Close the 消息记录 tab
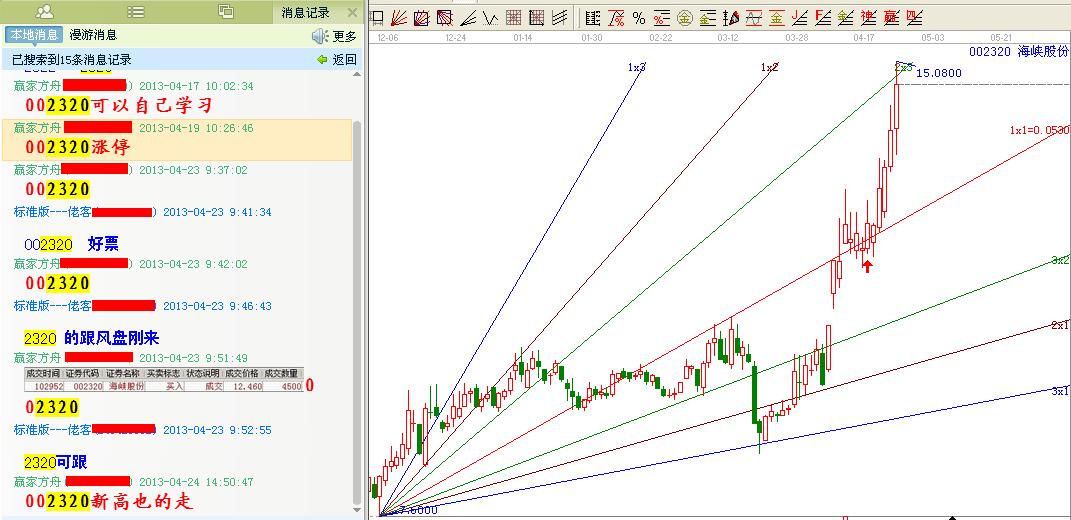 351,13
